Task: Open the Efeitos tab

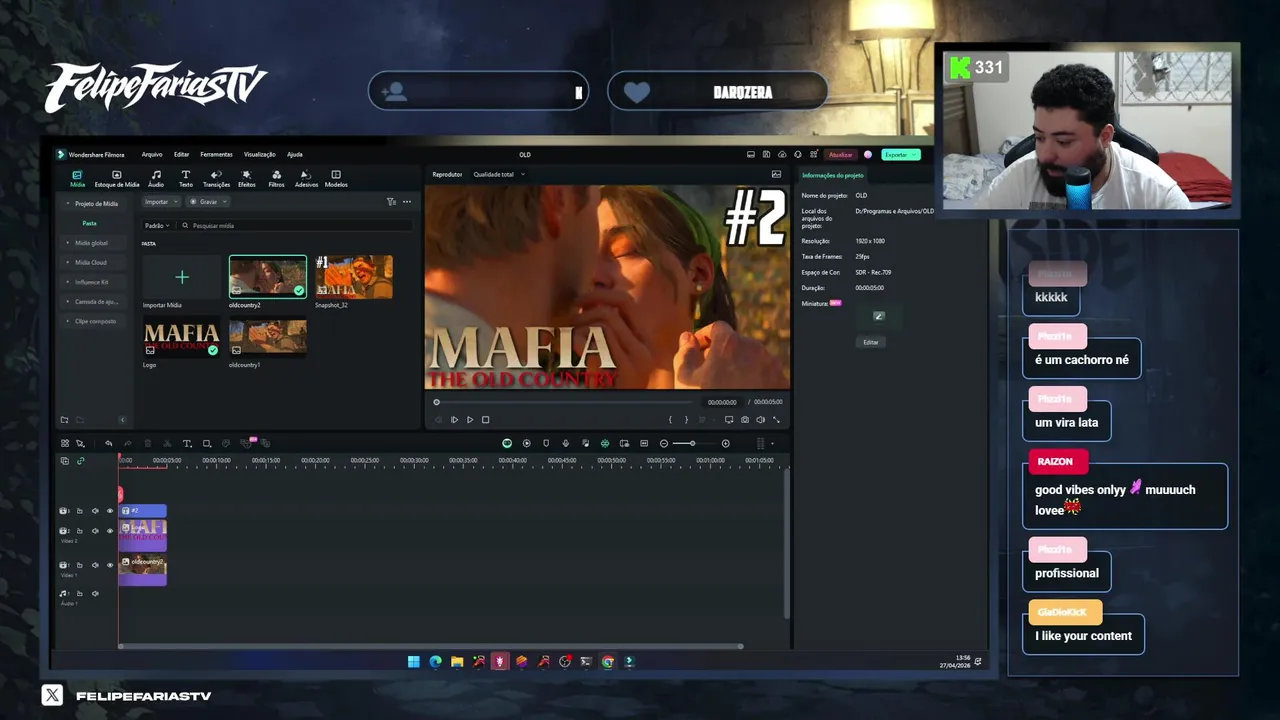Action: [x=247, y=178]
